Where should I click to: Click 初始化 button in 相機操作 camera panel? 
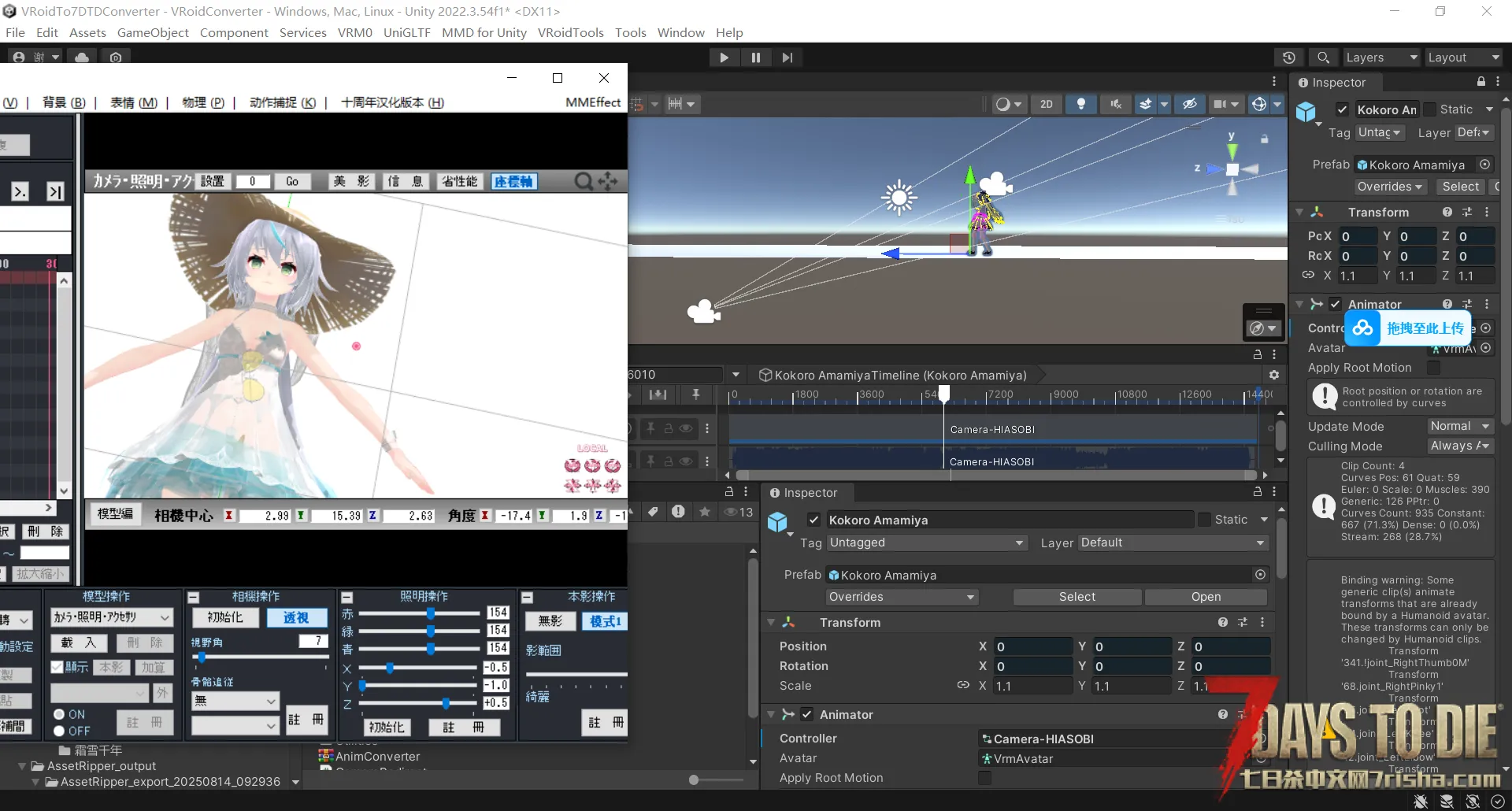pyautogui.click(x=225, y=618)
